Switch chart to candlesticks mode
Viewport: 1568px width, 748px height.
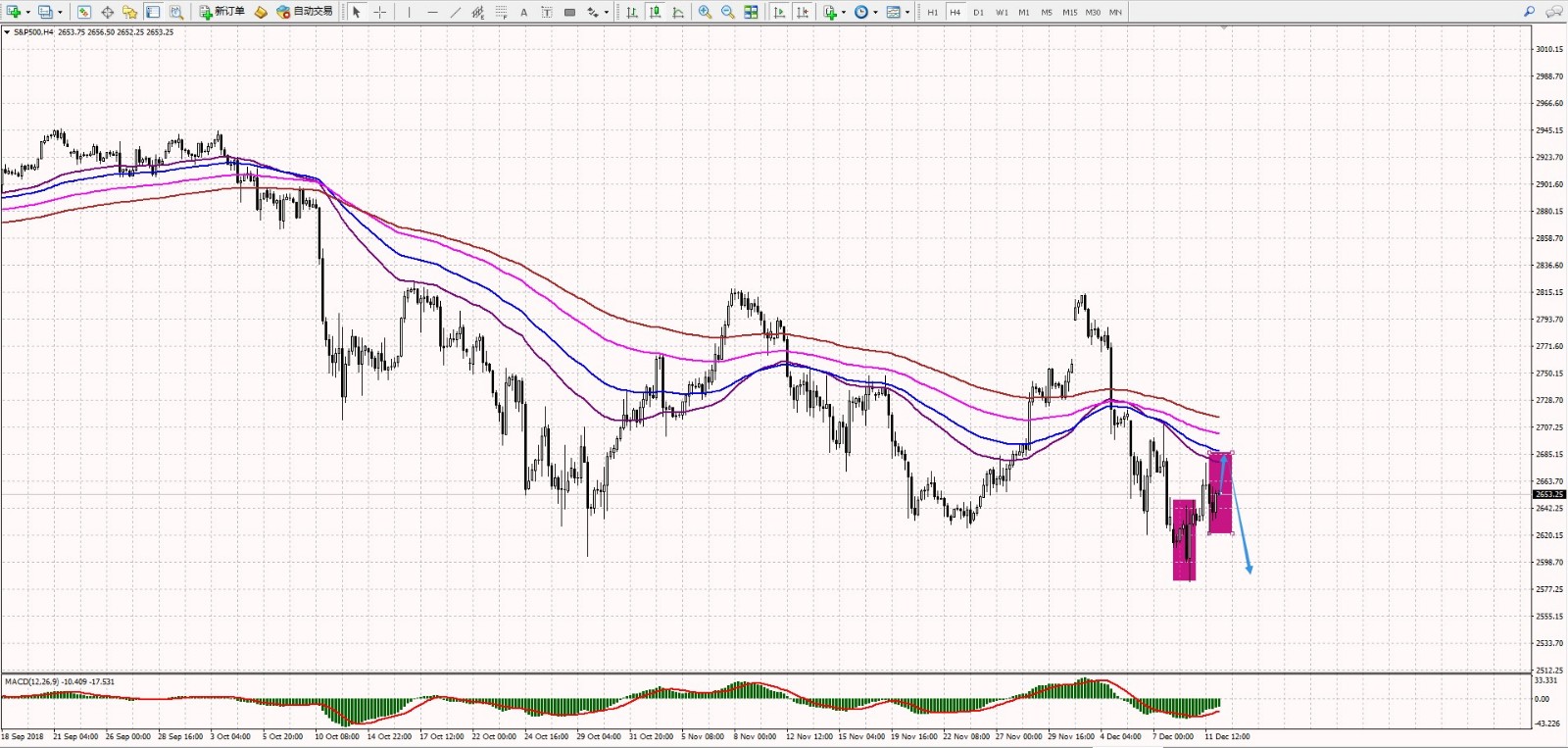click(x=655, y=12)
